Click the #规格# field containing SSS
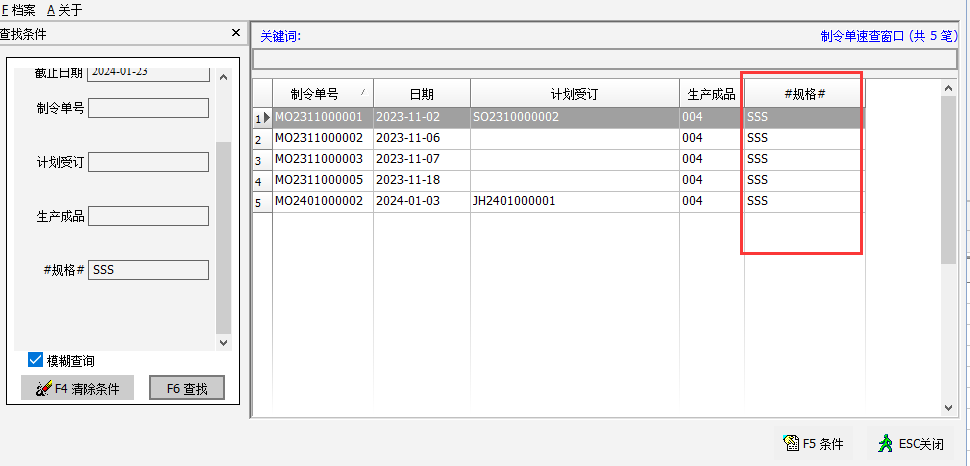This screenshot has width=970, height=466. [148, 270]
